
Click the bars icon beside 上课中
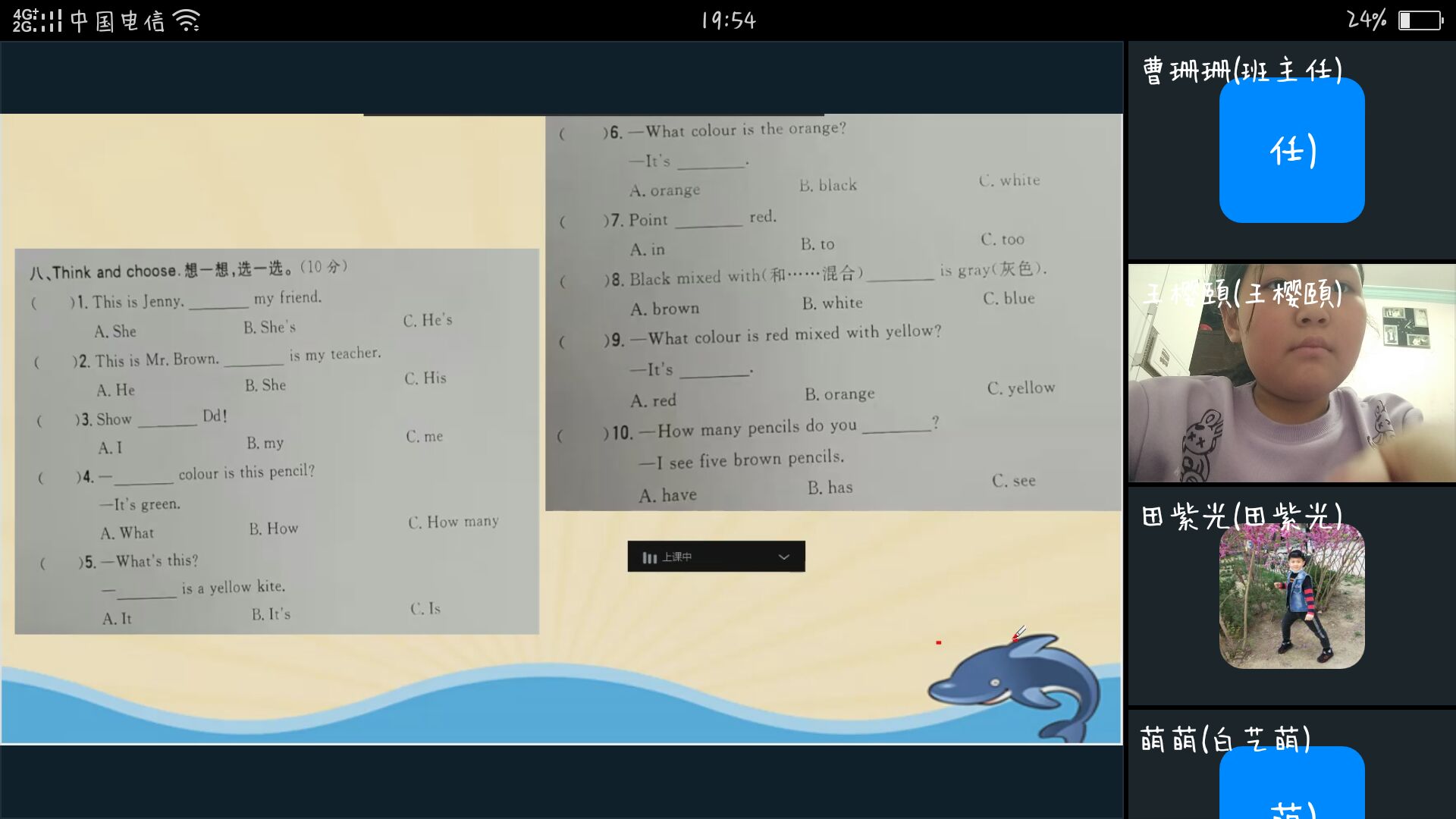pos(649,558)
